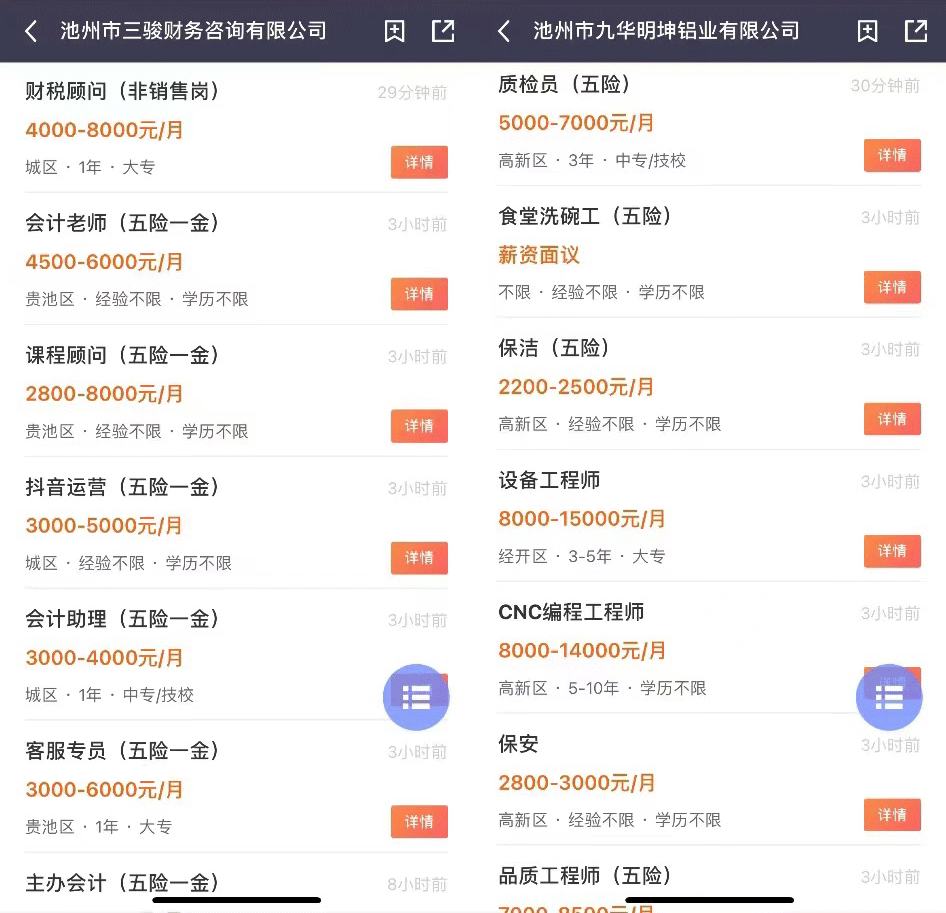Select job title 保安

click(518, 743)
